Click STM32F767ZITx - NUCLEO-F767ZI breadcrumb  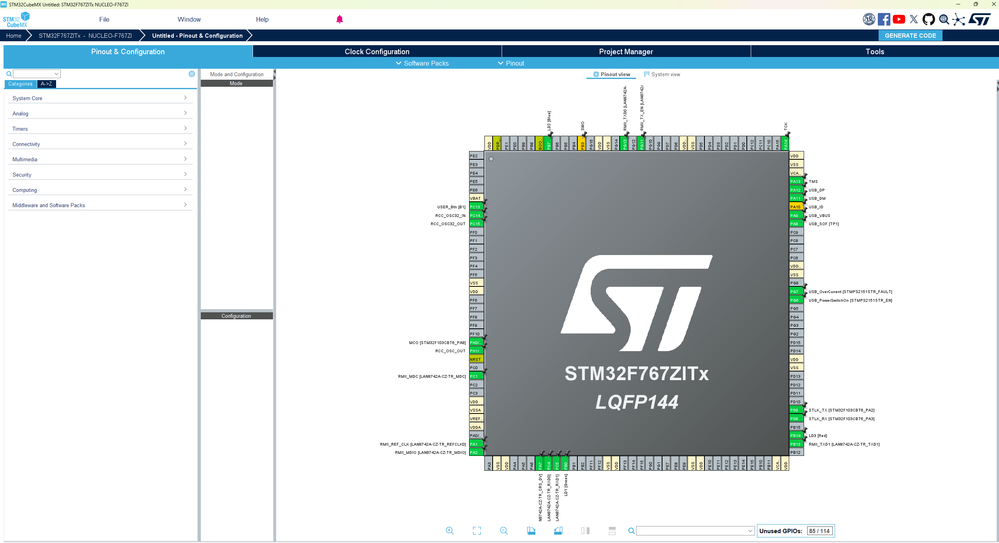click(85, 36)
